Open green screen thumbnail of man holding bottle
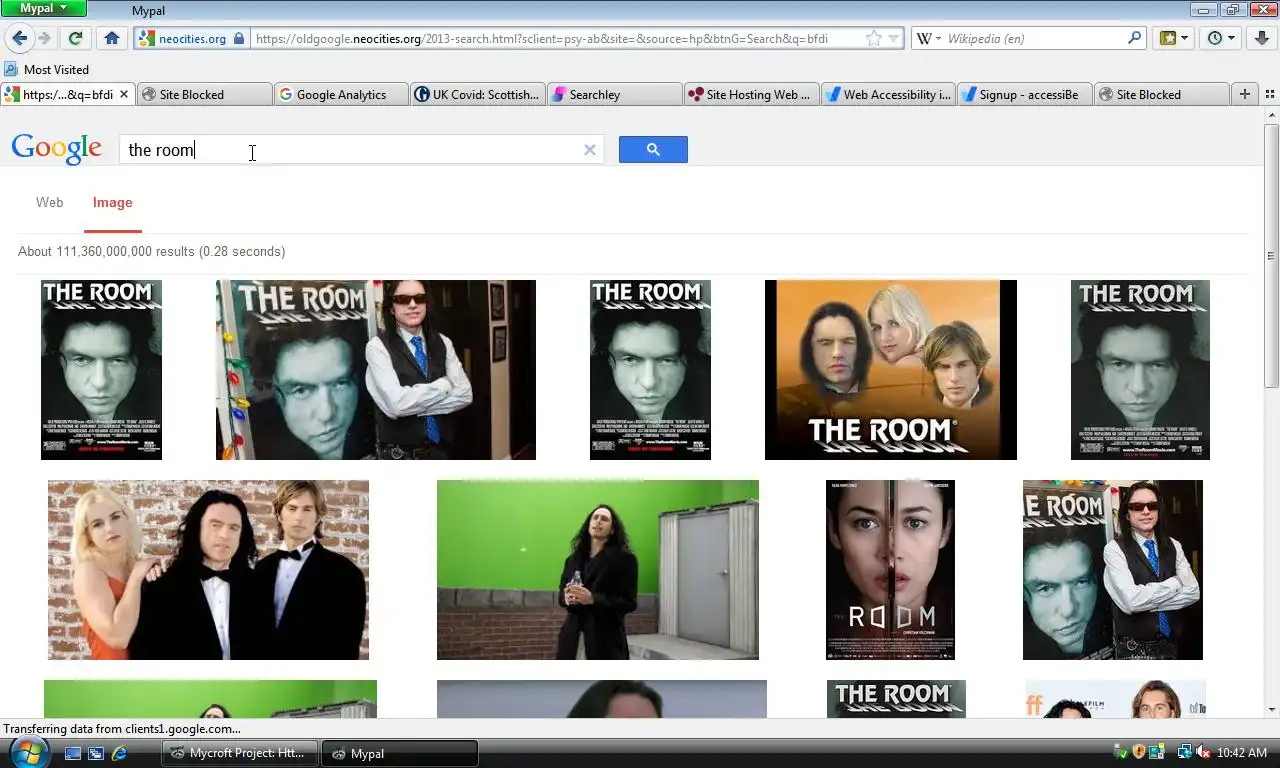The height and width of the screenshot is (768, 1280). [598, 570]
